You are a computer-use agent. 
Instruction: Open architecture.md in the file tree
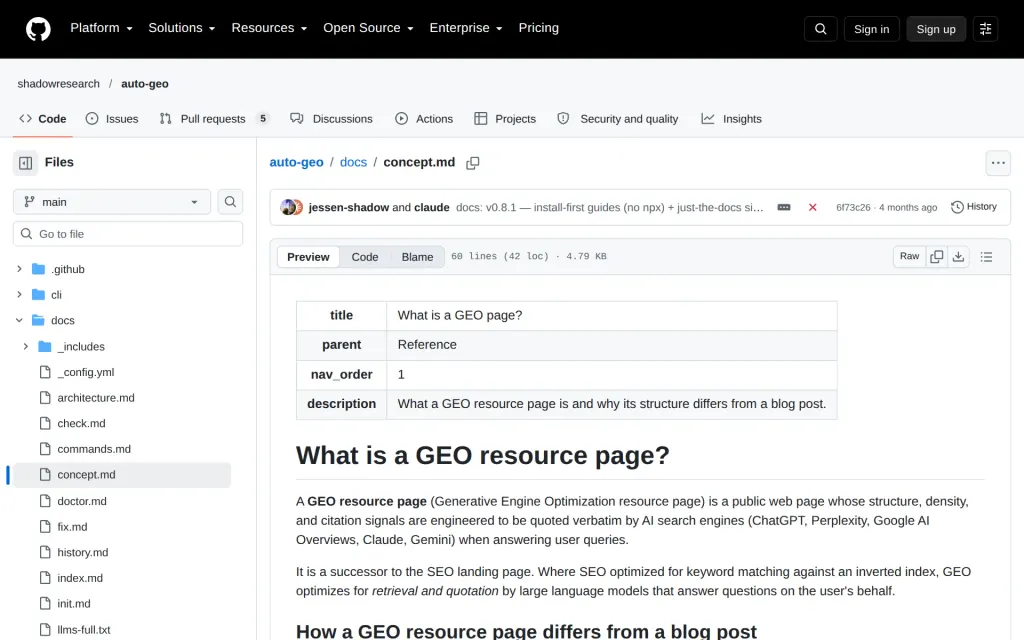pyautogui.click(x=95, y=398)
